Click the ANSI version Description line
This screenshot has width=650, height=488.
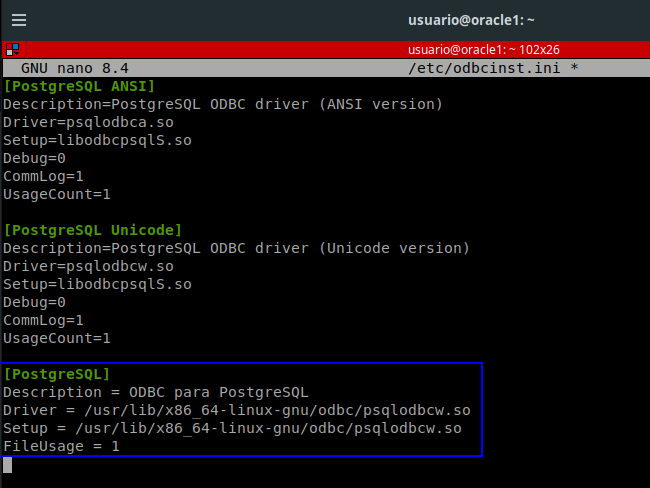coord(223,104)
